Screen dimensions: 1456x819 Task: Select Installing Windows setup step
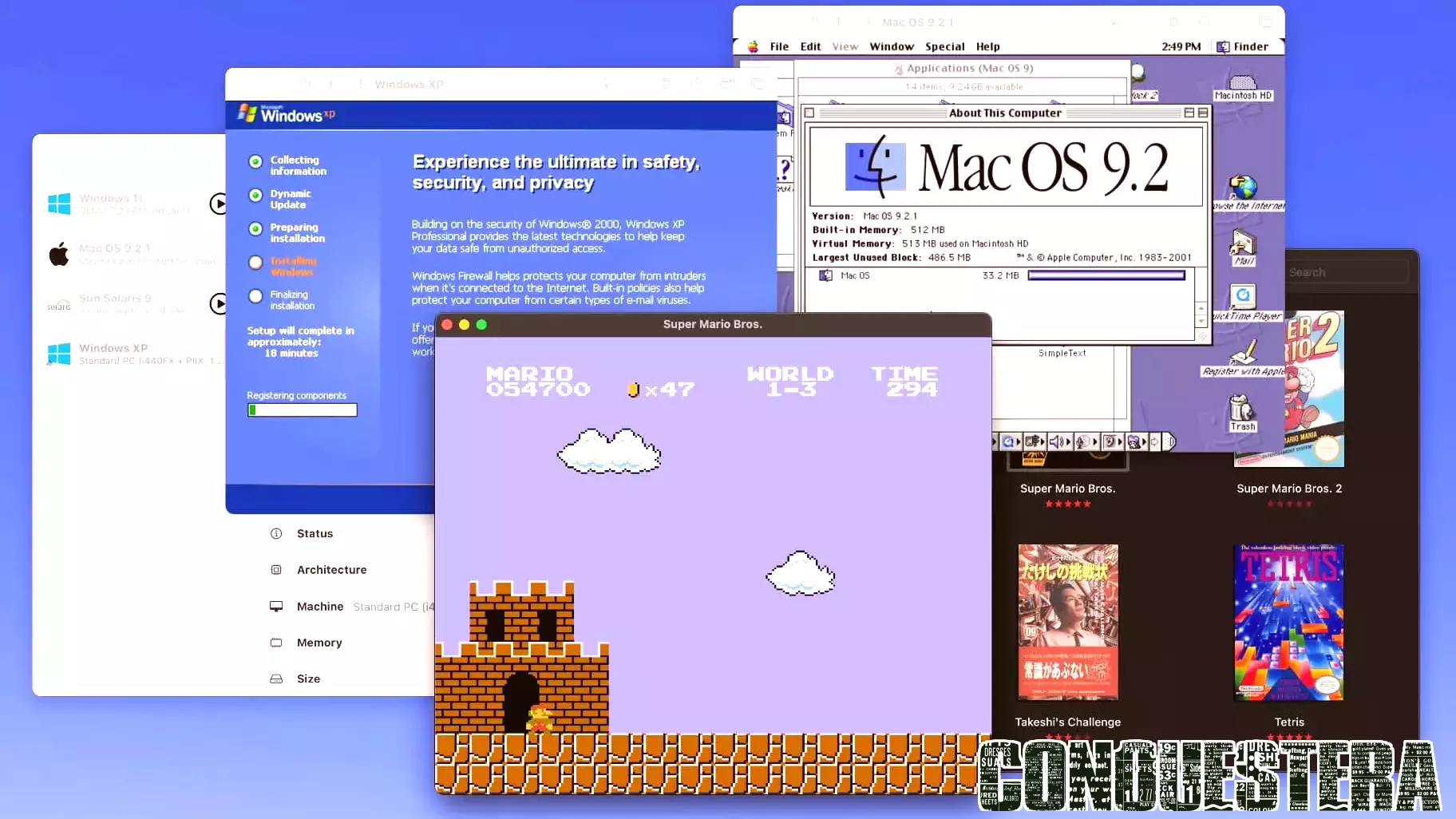pos(283,266)
